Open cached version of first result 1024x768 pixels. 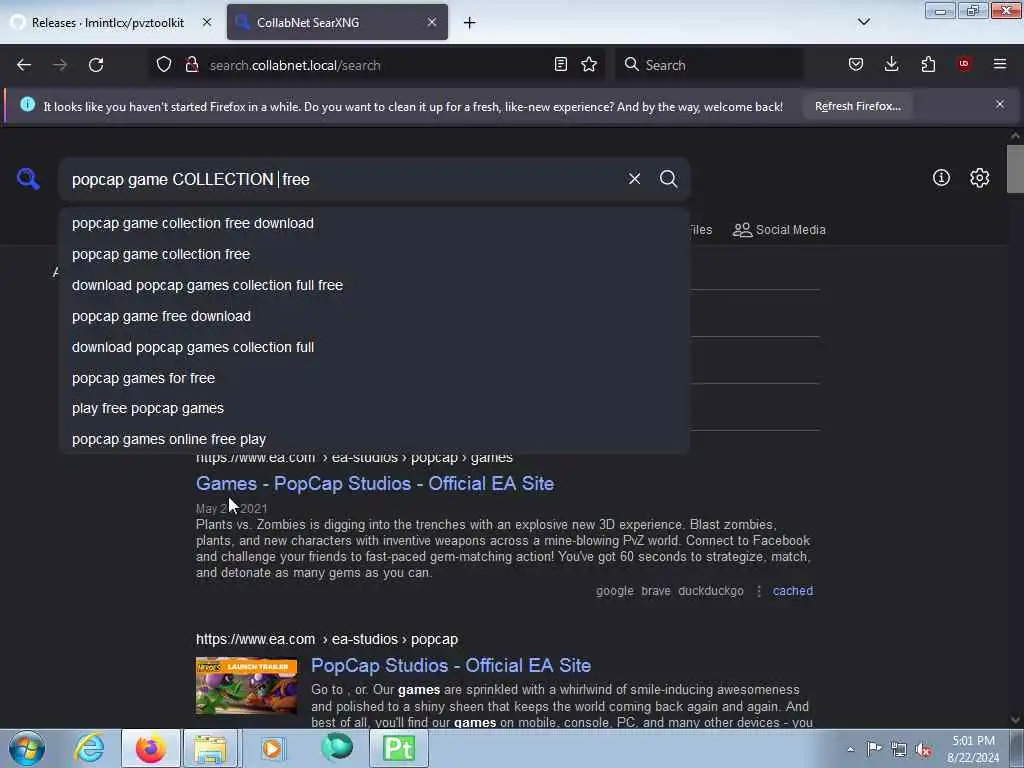tap(793, 591)
